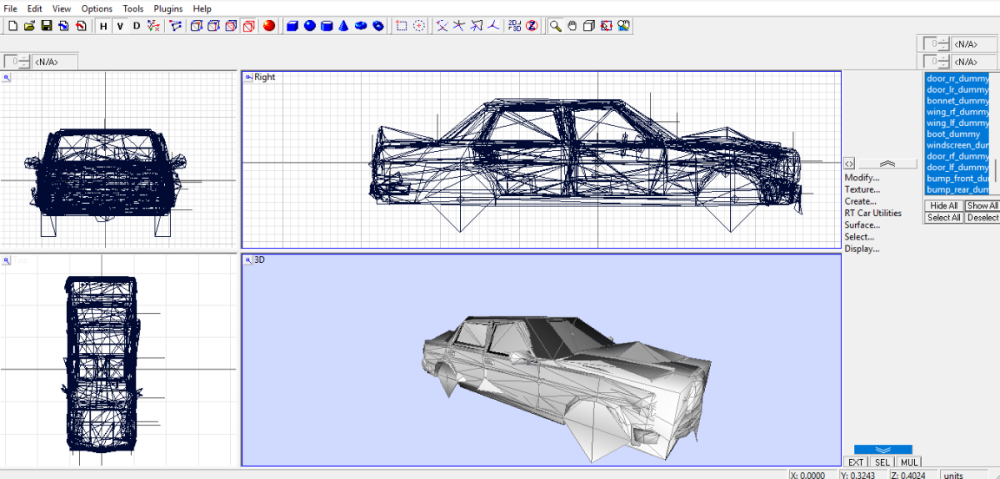Switch to the second blue cube editing mode icon
The width and height of the screenshot is (1000, 479).
(214, 26)
